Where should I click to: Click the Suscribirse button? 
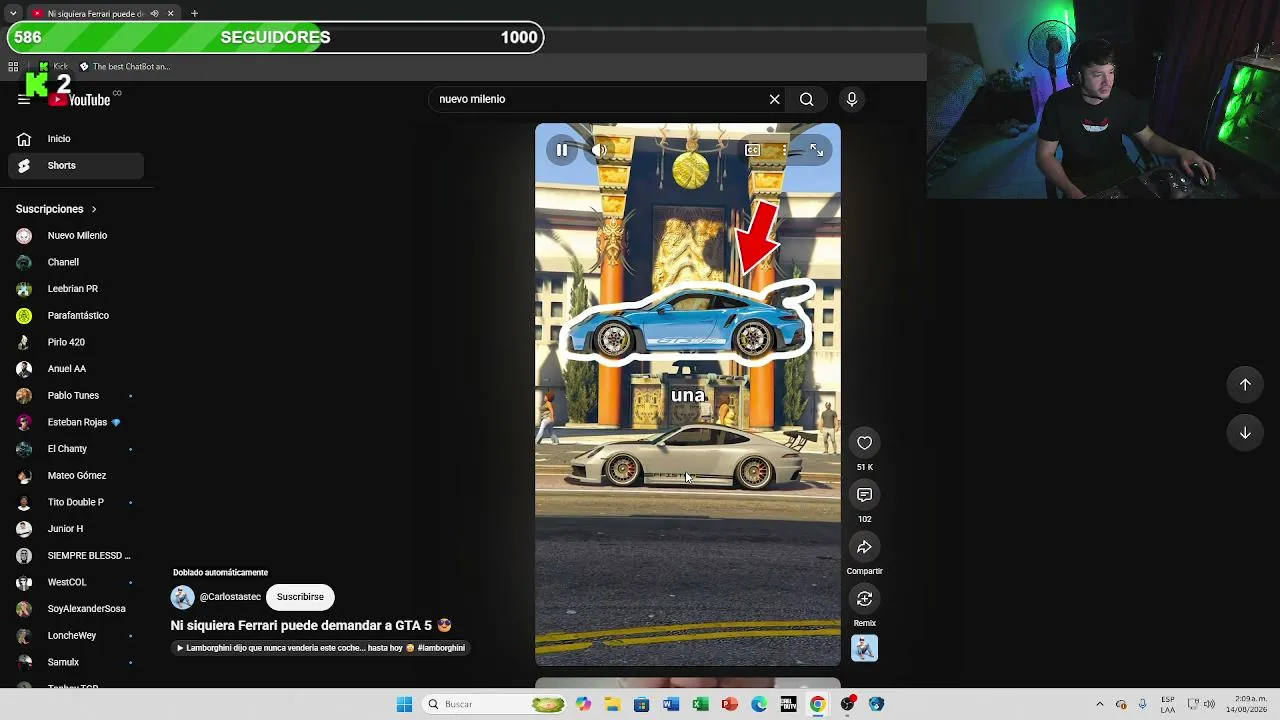(300, 597)
